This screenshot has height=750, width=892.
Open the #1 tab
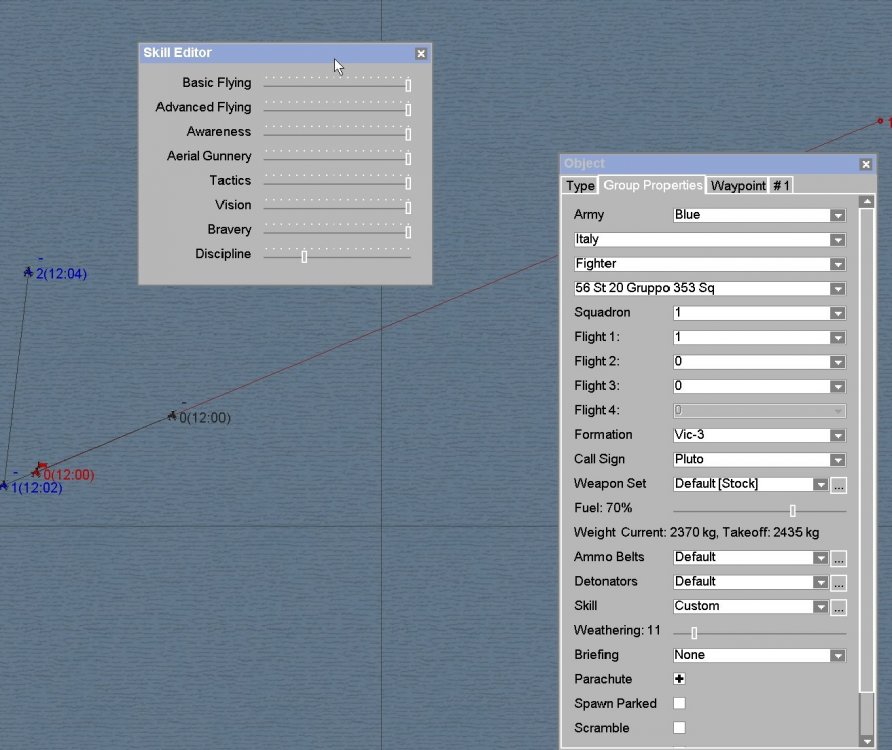coord(781,186)
